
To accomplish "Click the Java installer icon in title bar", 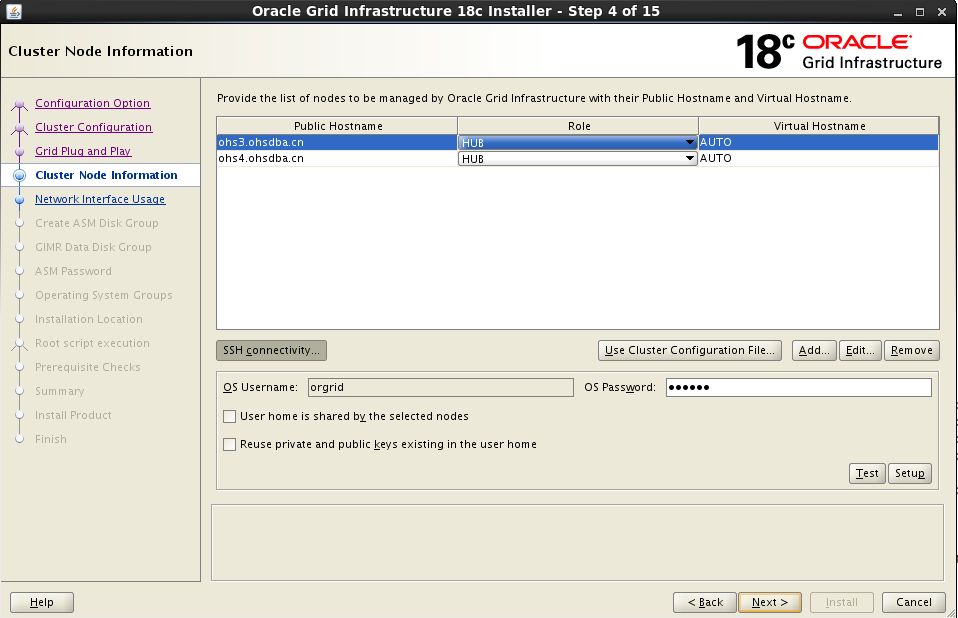I will tap(13, 11).
